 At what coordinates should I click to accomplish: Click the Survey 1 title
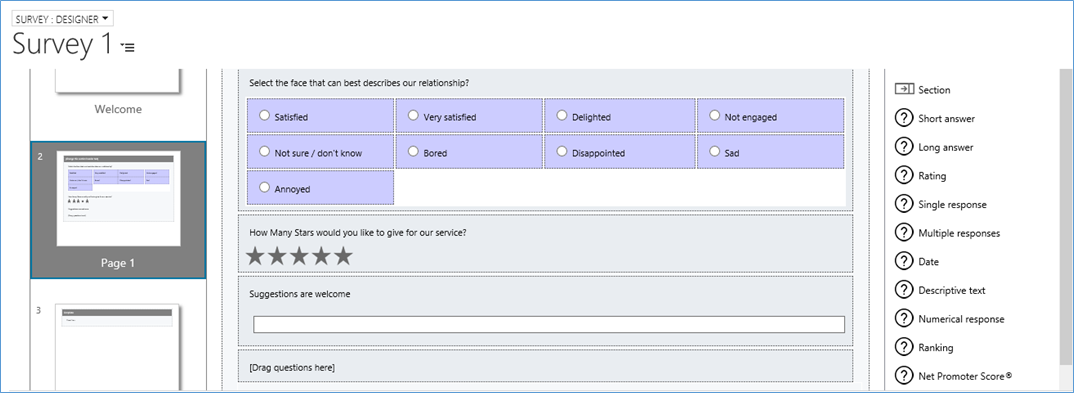62,45
